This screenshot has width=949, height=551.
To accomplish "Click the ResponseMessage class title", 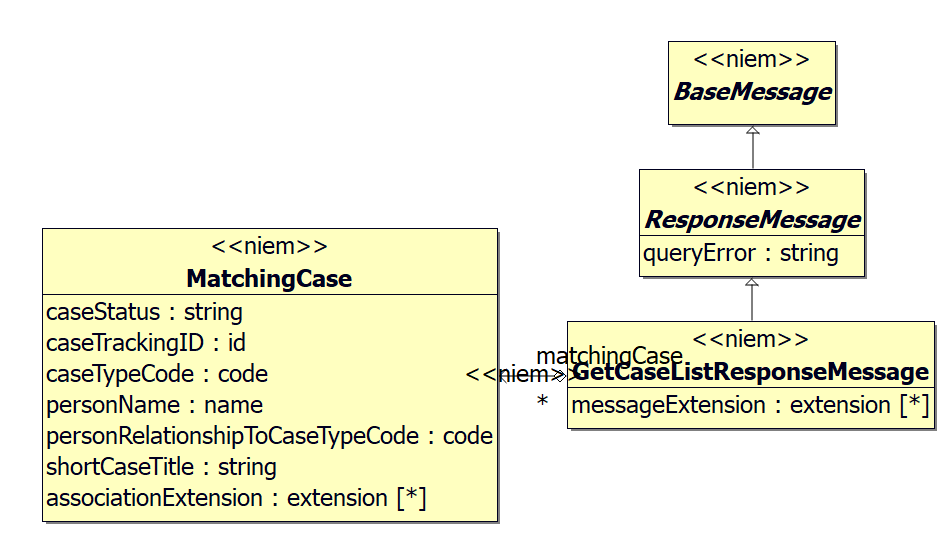I will (x=752, y=219).
